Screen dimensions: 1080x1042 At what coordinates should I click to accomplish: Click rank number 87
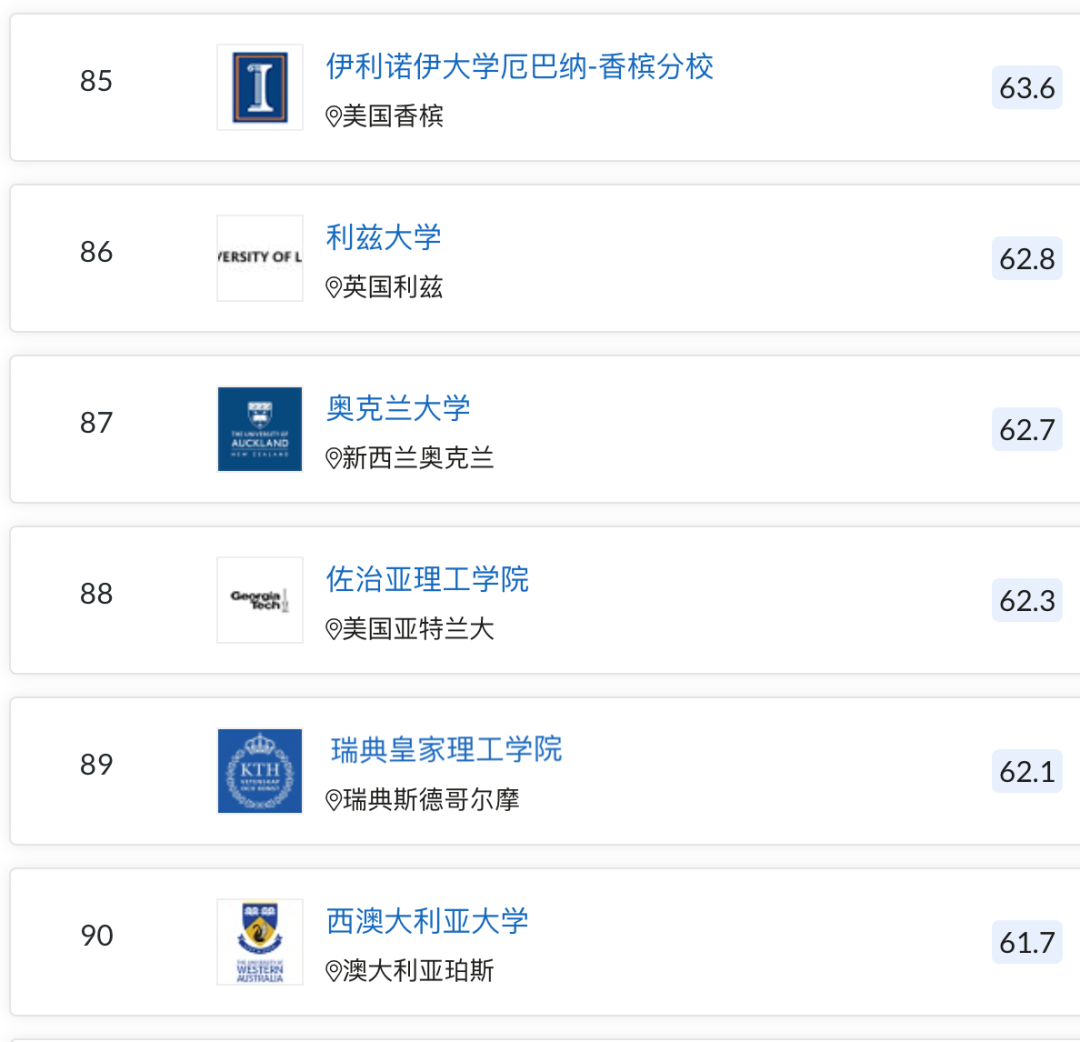[96, 423]
